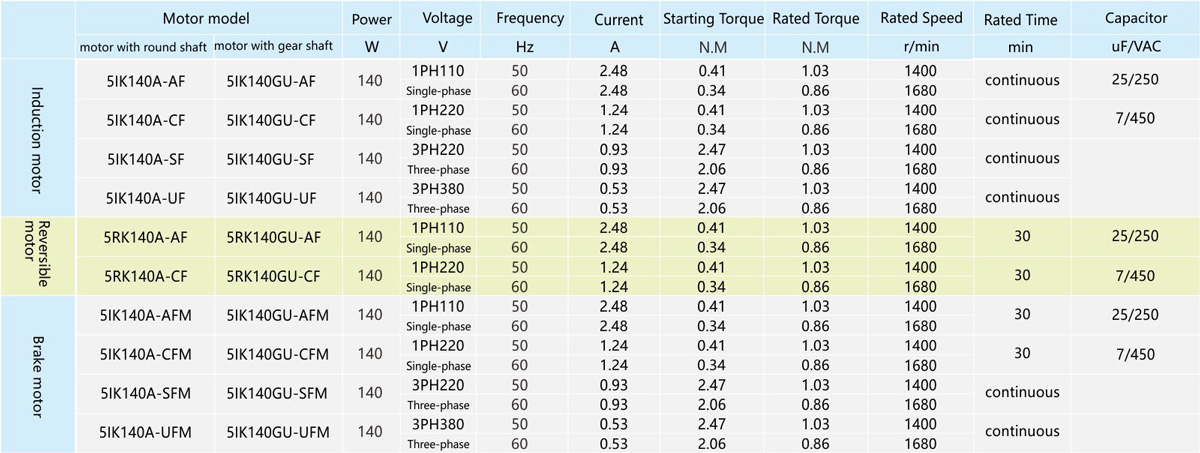Click the 'motor with round shaft' subheader
Viewport: 1200px width, 453px height.
pyautogui.click(x=143, y=47)
